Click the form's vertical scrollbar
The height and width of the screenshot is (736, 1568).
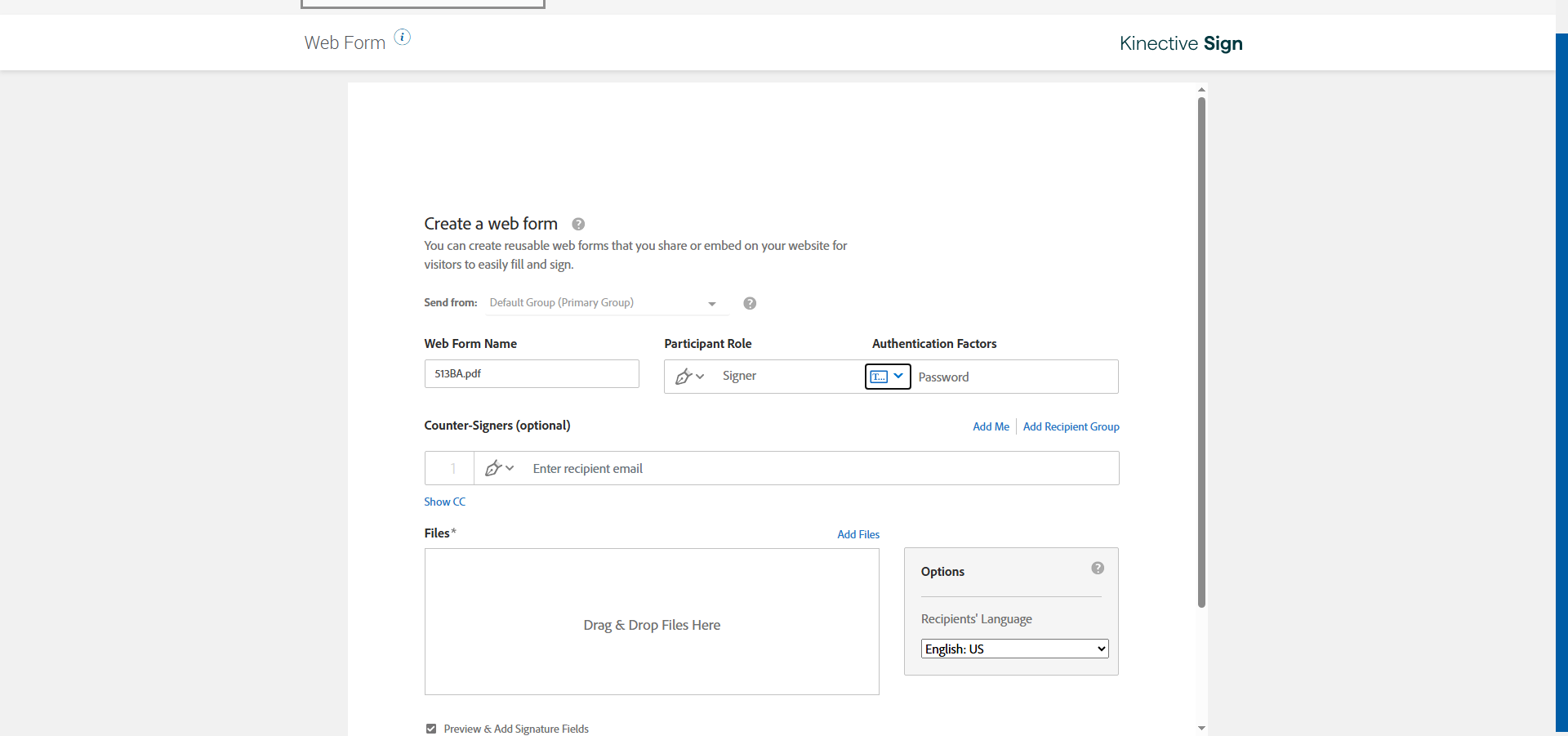coord(1201,351)
